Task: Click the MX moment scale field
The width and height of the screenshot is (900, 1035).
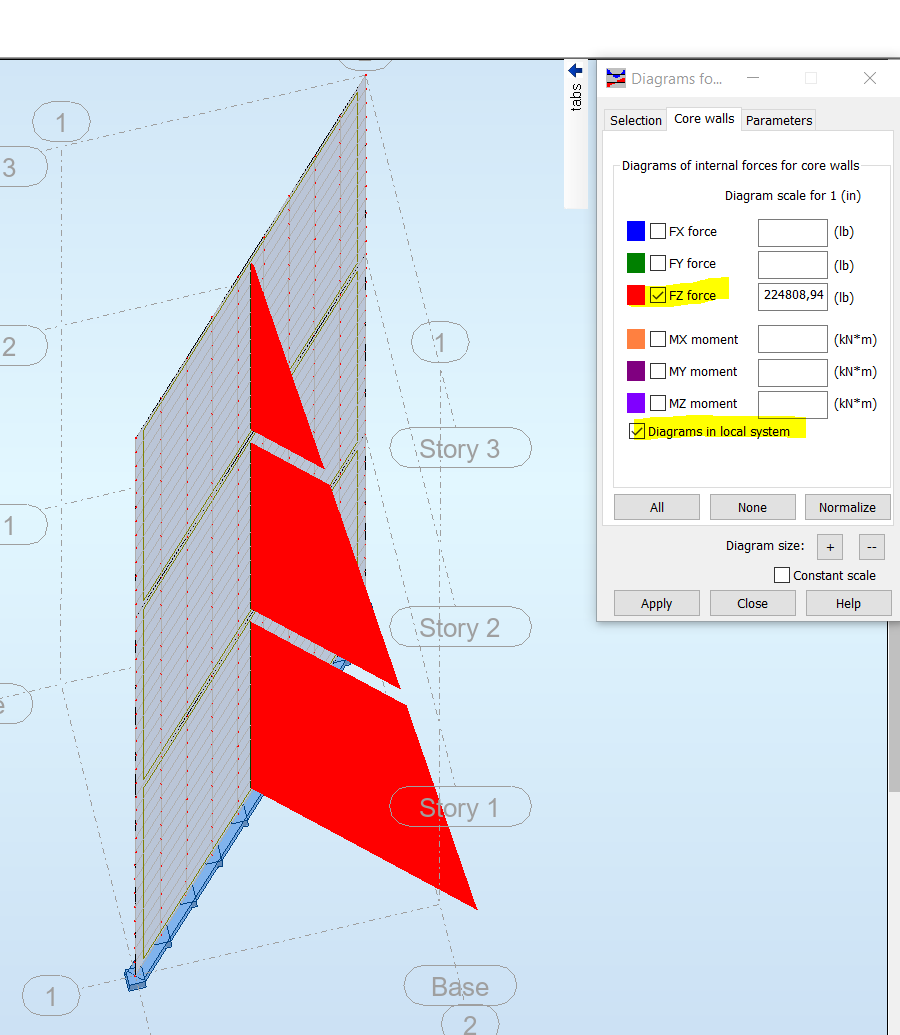Action: pyautogui.click(x=792, y=339)
